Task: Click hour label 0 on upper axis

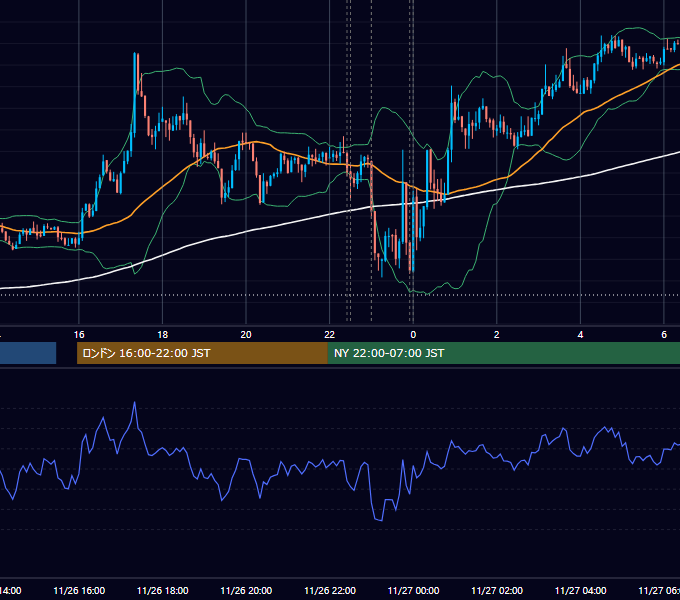Action: [x=413, y=335]
